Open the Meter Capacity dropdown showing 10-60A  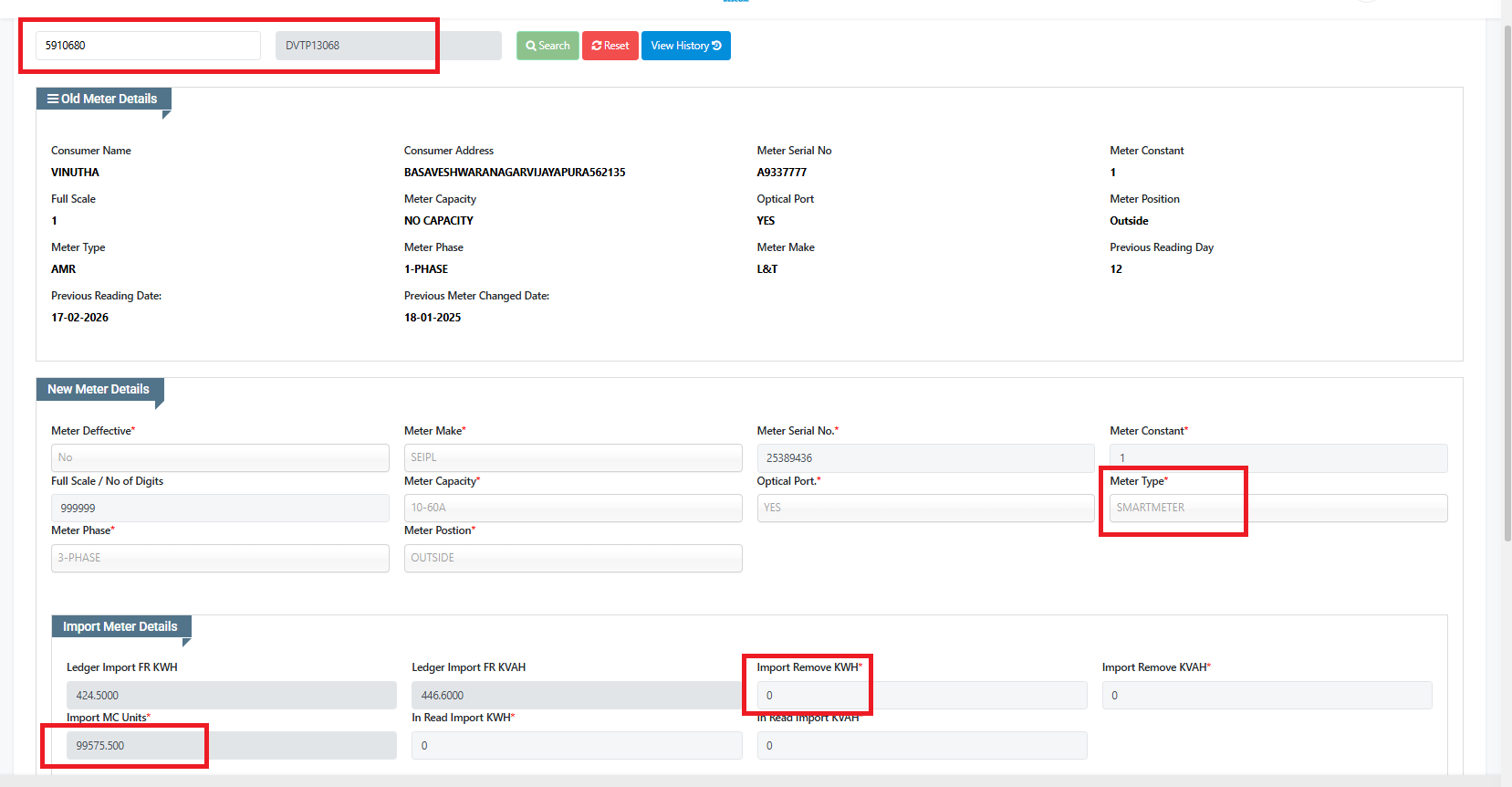(x=572, y=508)
